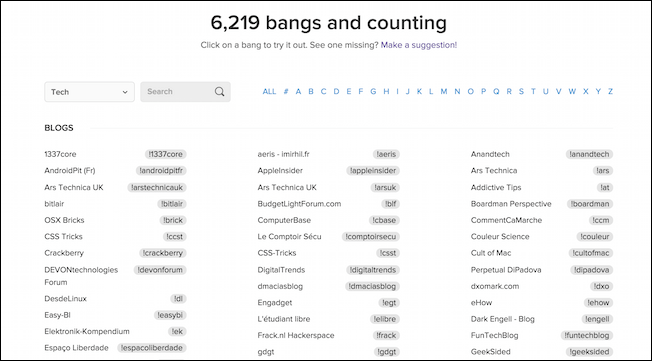
Task: Click the !dxo bang tag
Action: point(601,286)
